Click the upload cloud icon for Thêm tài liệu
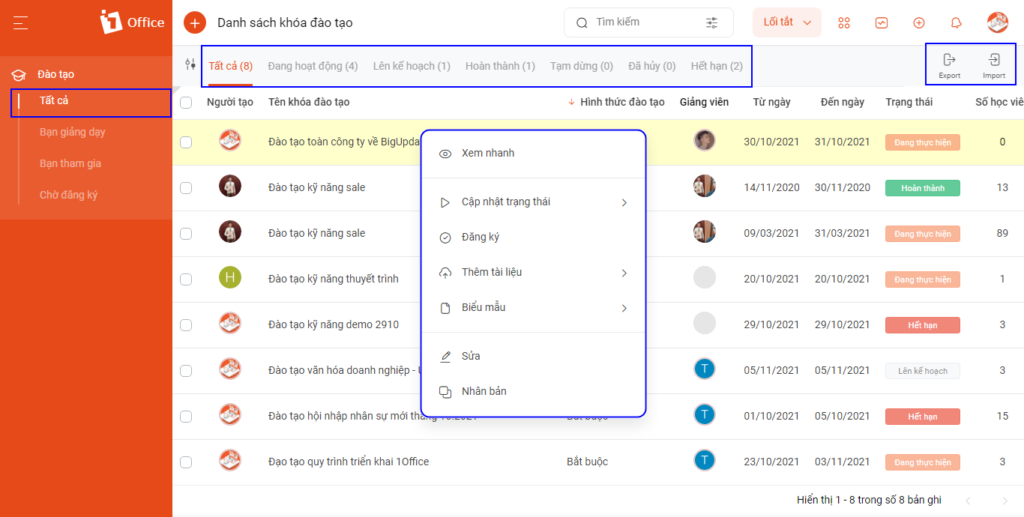Viewport: 1024px width, 517px height. tap(445, 273)
